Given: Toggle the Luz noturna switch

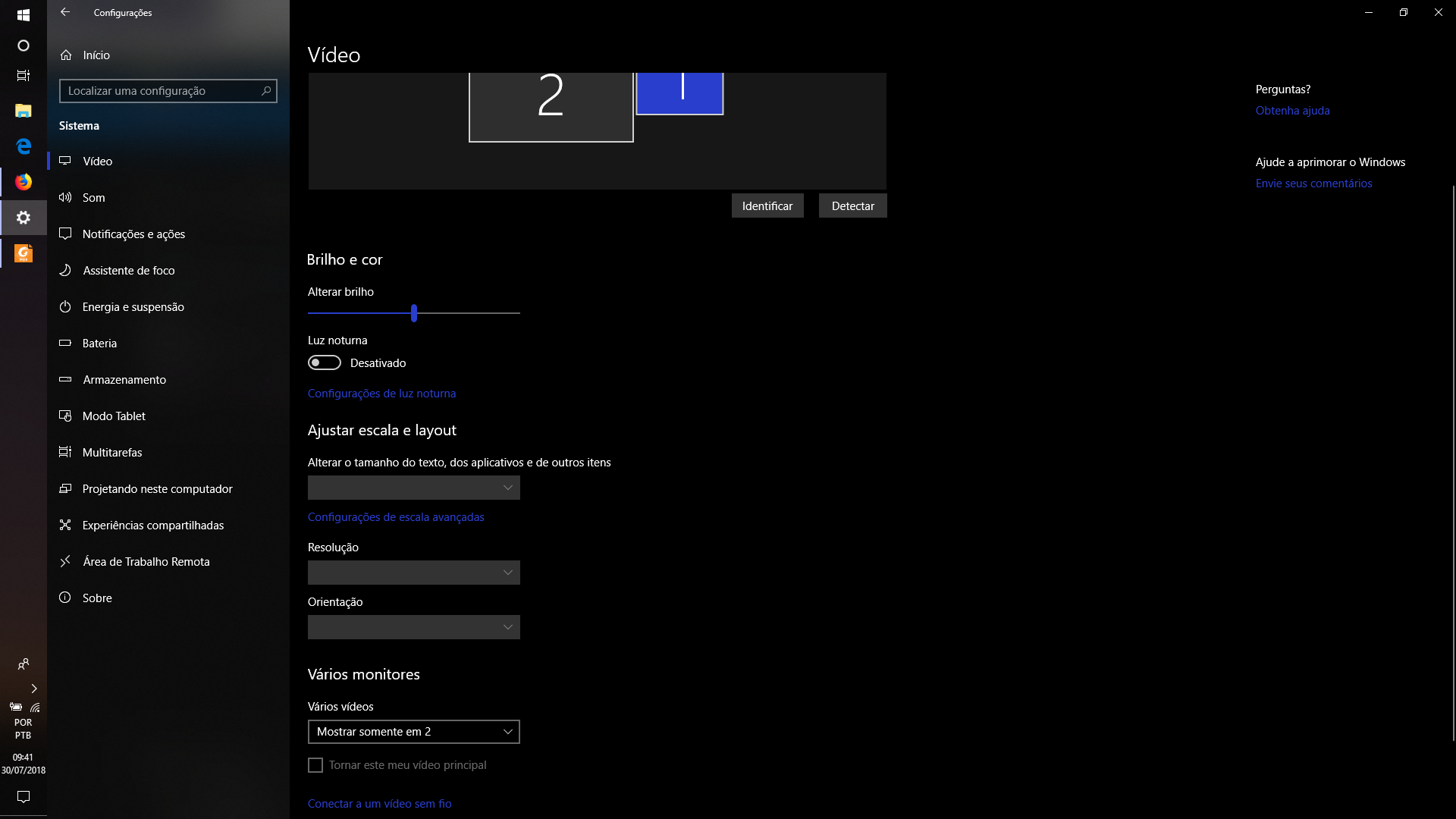Looking at the screenshot, I should pyautogui.click(x=325, y=363).
